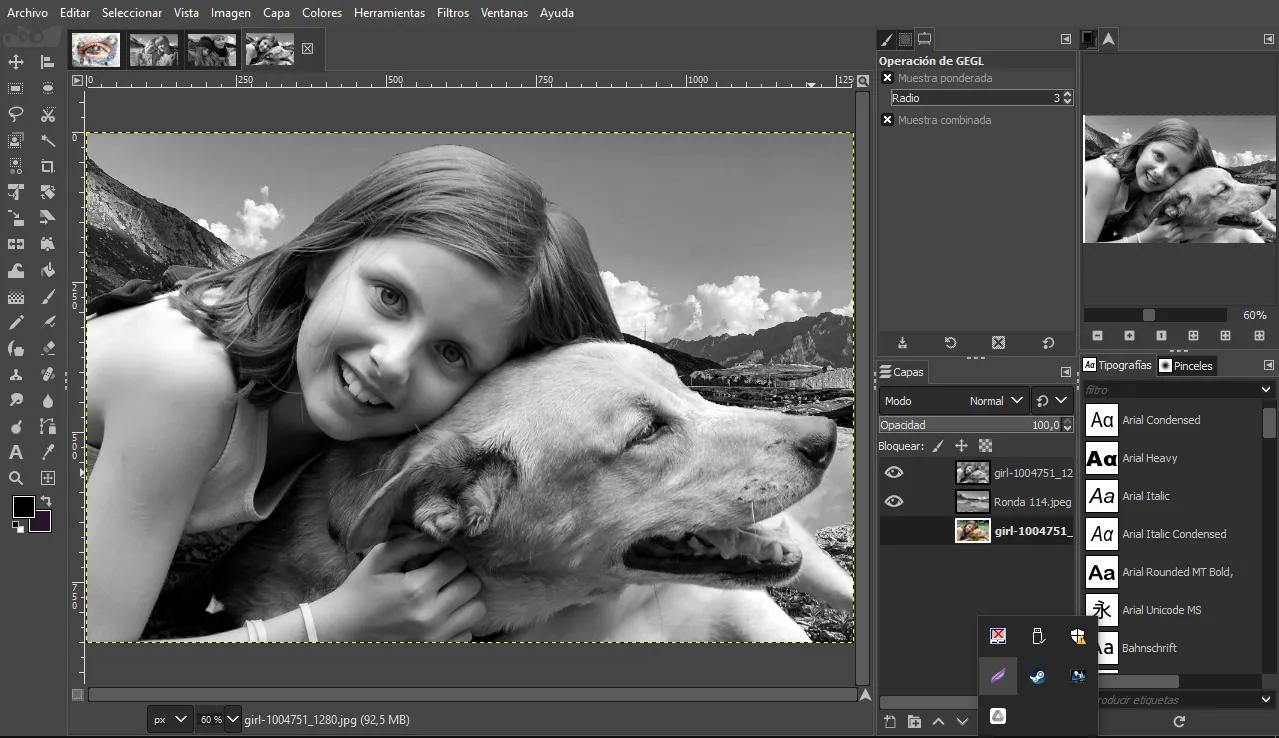The width and height of the screenshot is (1279, 738).
Task: Open the px unit dropdown
Action: click(169, 719)
